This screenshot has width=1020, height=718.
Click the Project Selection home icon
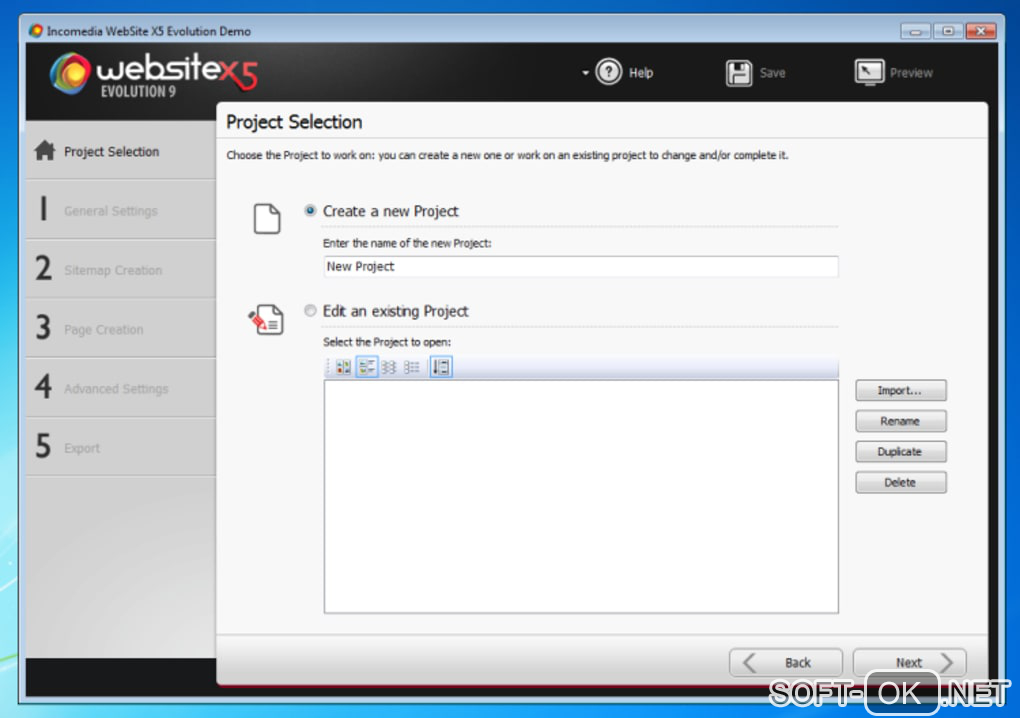click(x=45, y=151)
